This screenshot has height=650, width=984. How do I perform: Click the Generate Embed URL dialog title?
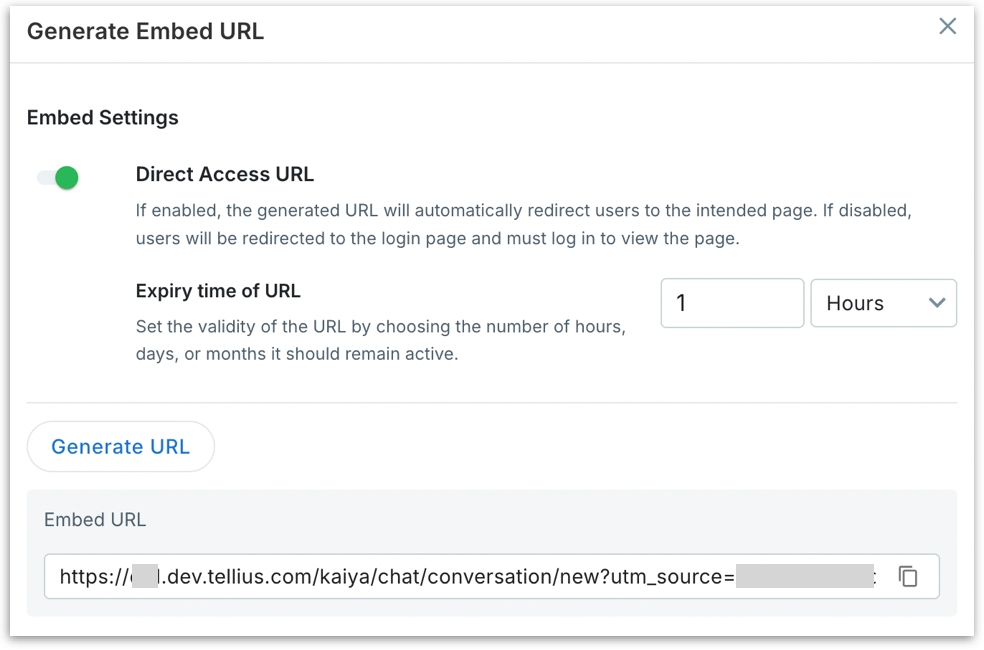[145, 31]
